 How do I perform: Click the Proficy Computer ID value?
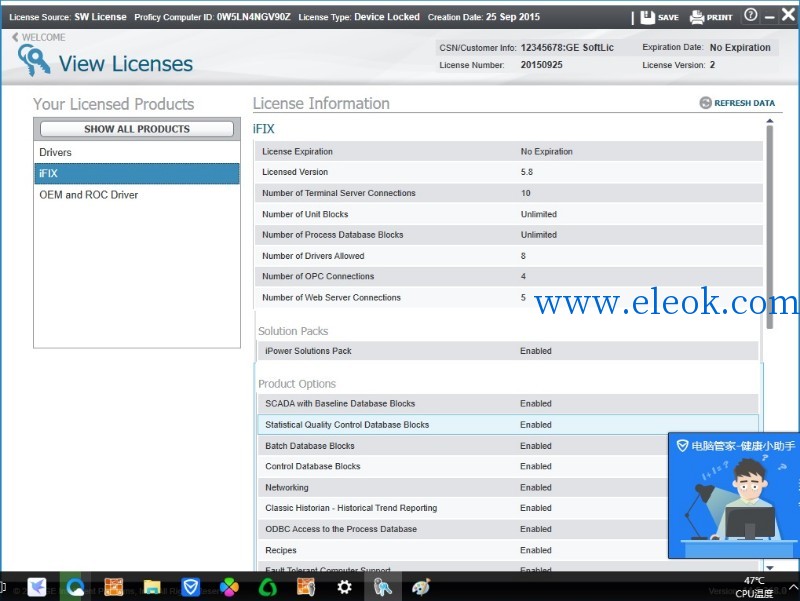point(254,17)
